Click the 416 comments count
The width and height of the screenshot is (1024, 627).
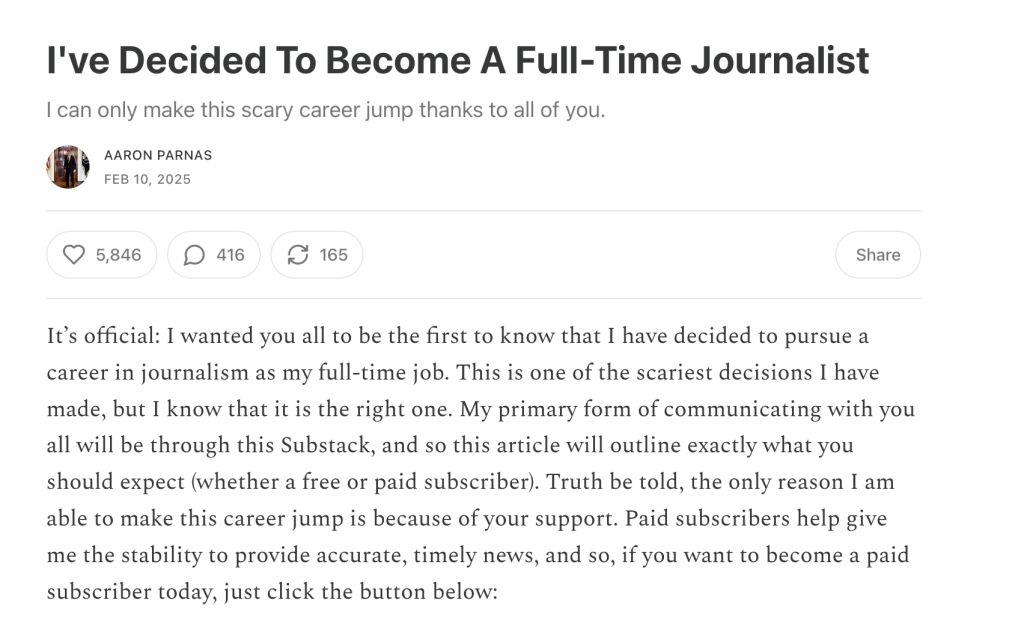(x=231, y=255)
